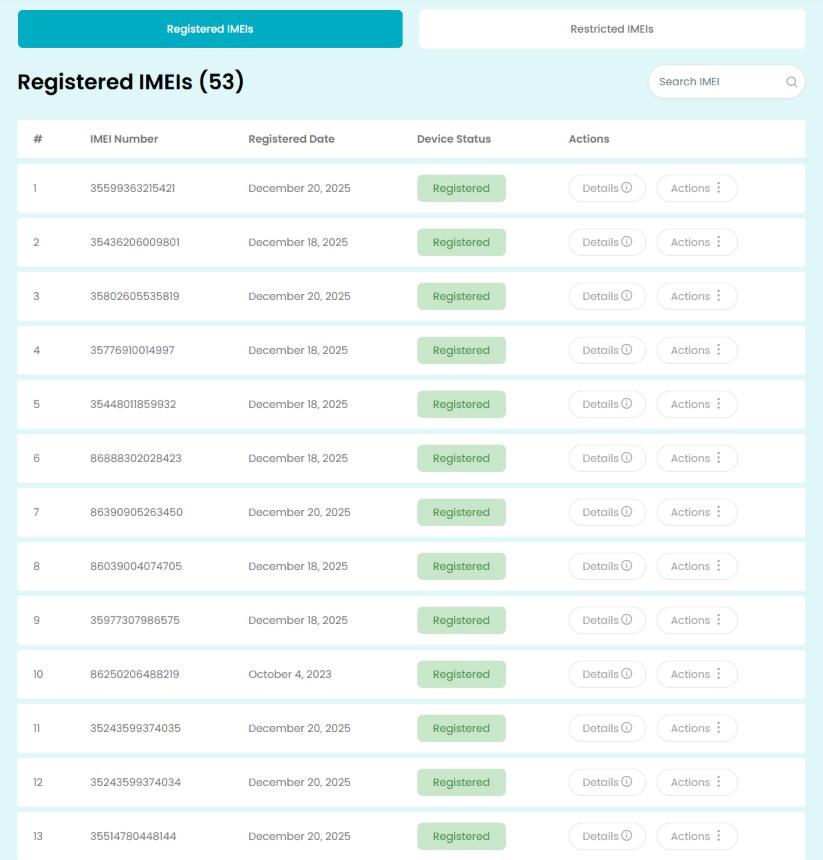Open Details for IMEI 35599363215421

[x=607, y=188]
